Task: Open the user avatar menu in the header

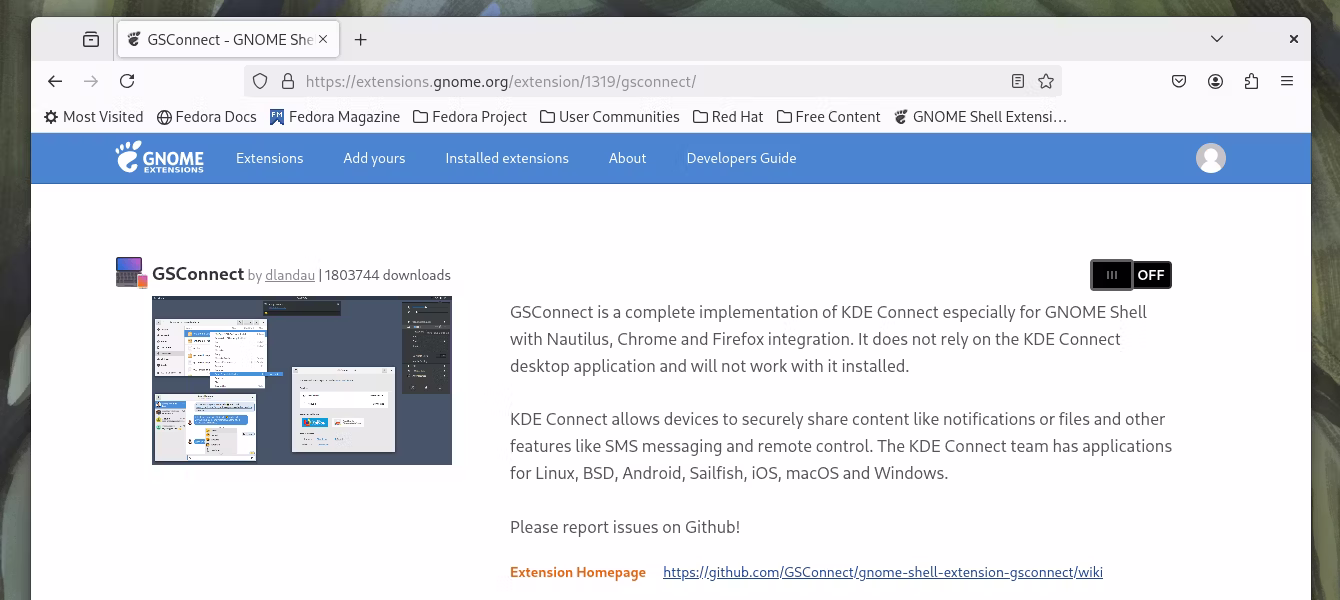Action: [x=1210, y=158]
